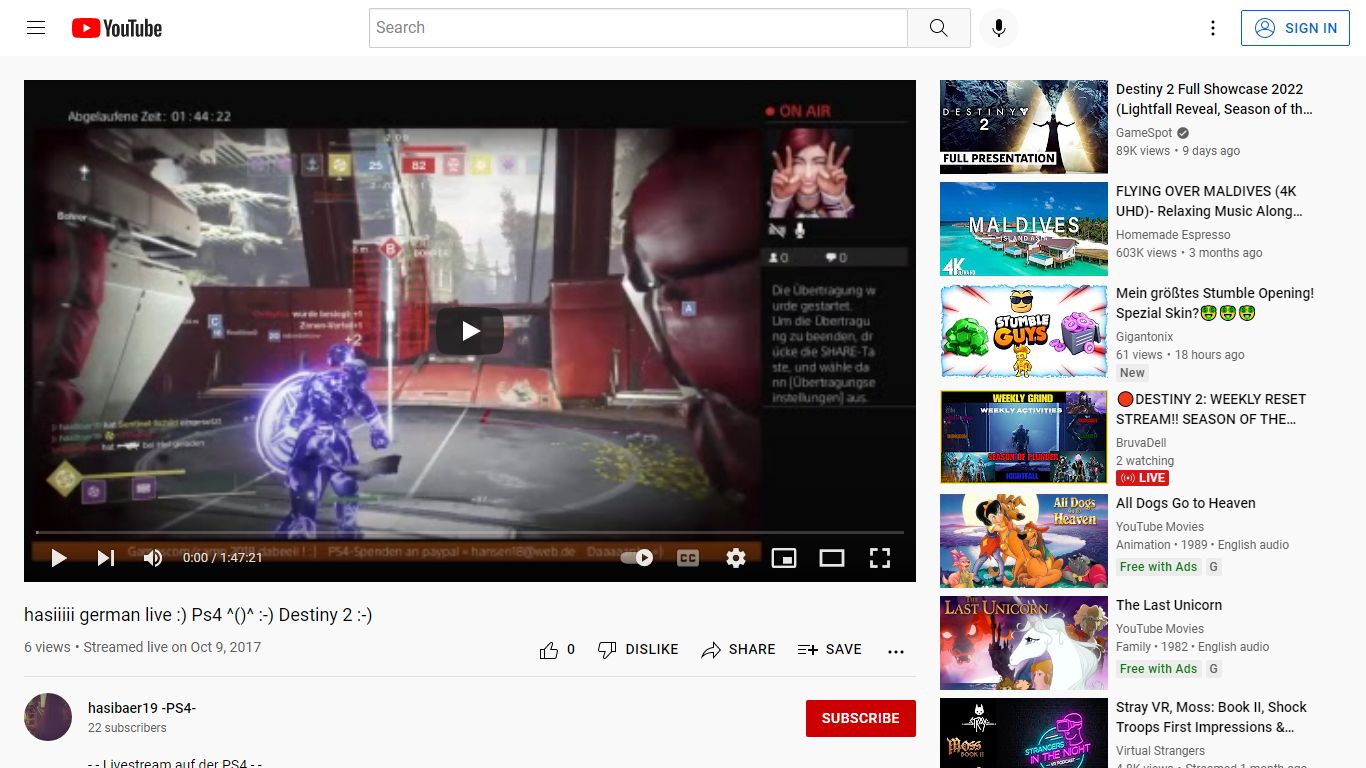Toggle closed captions
This screenshot has height=768, width=1366.
[x=688, y=558]
